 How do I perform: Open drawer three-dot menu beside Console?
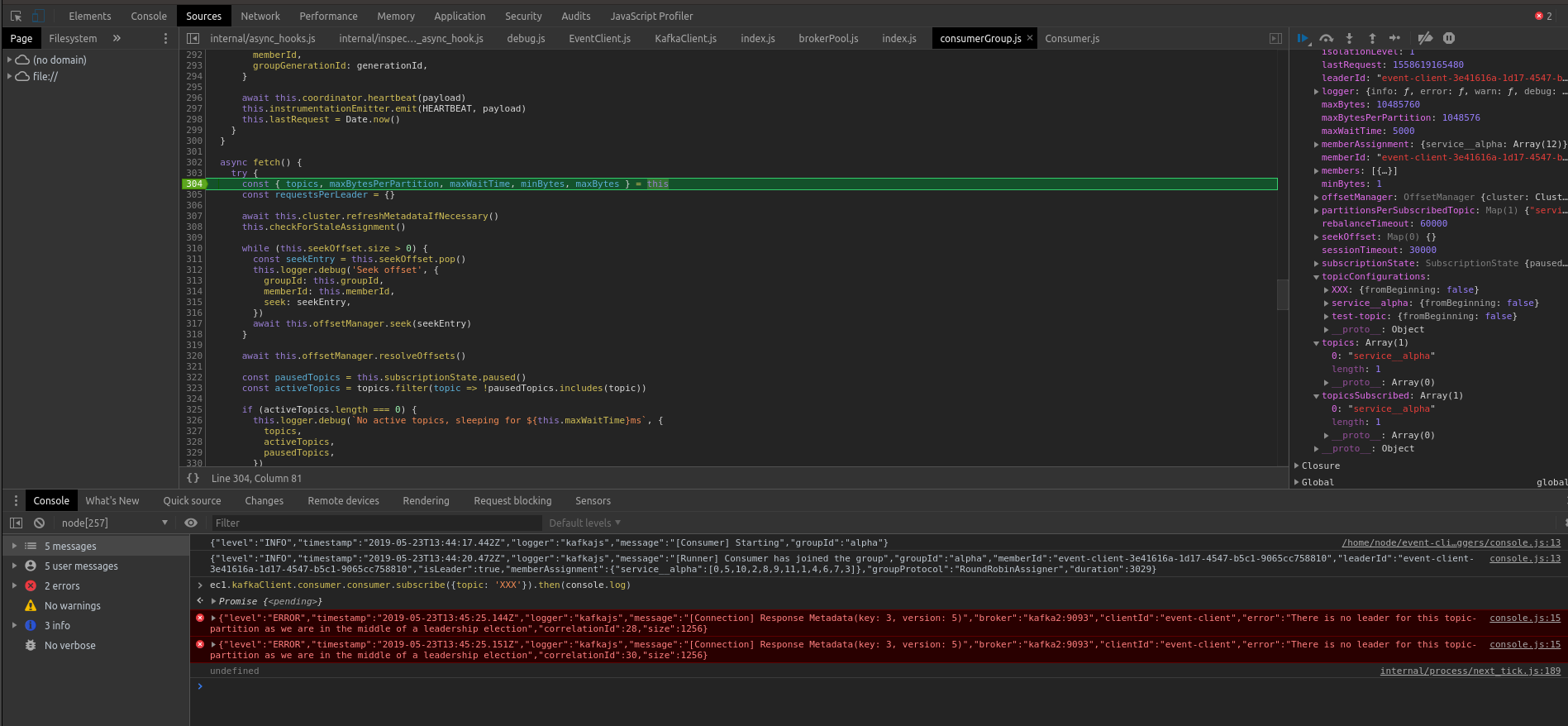[x=16, y=500]
